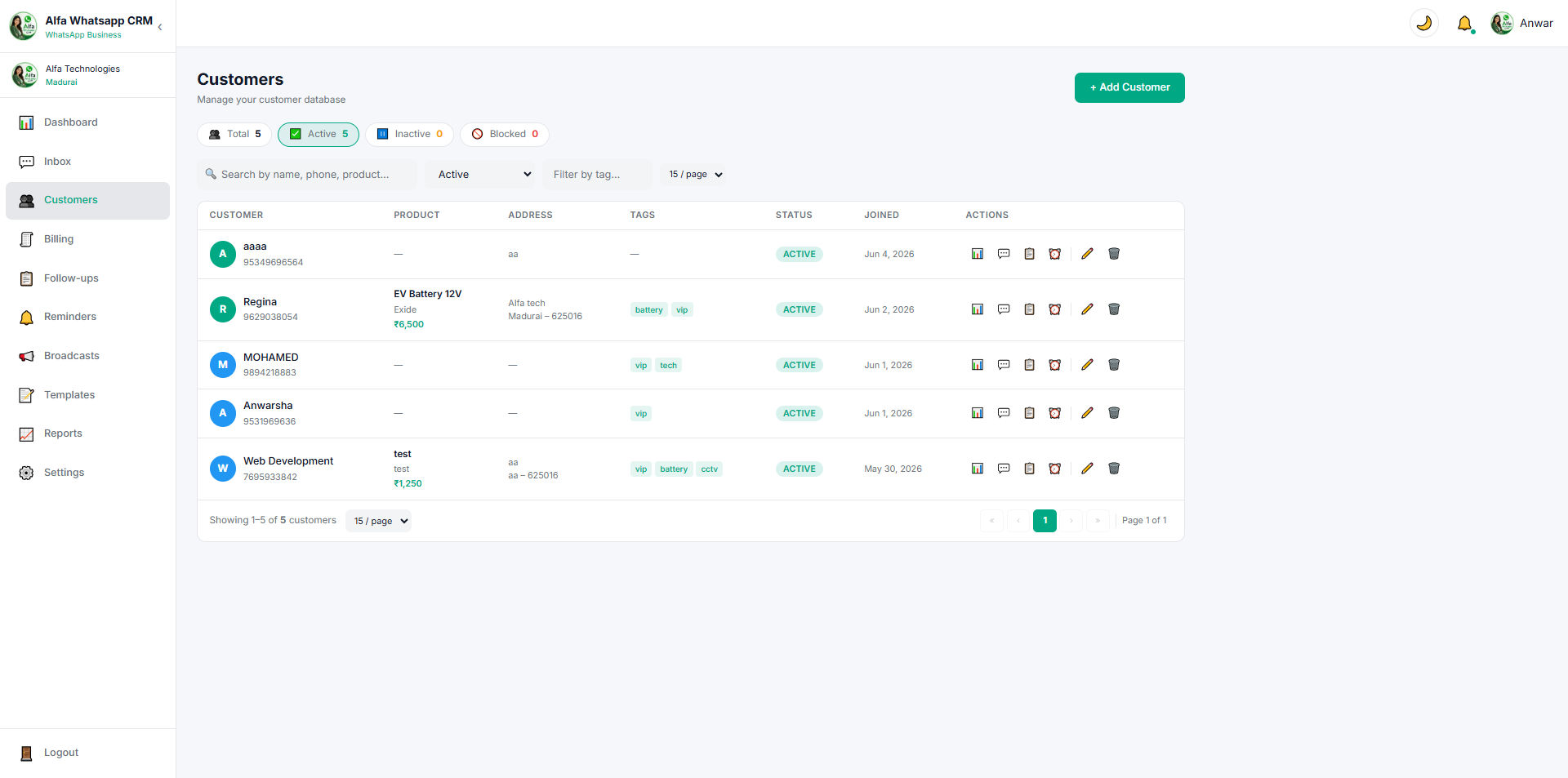Edit Anwarsha using pencil icon
Screen dimensions: 1568x778
[x=1087, y=413]
